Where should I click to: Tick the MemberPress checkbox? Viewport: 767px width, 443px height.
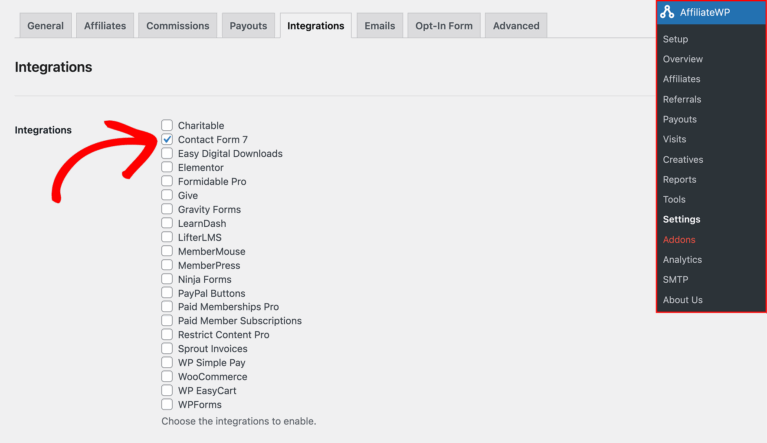(x=167, y=265)
